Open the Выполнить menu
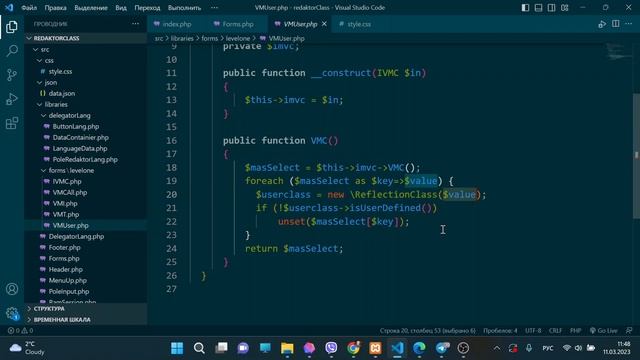This screenshot has width=640, height=360. 184,8
